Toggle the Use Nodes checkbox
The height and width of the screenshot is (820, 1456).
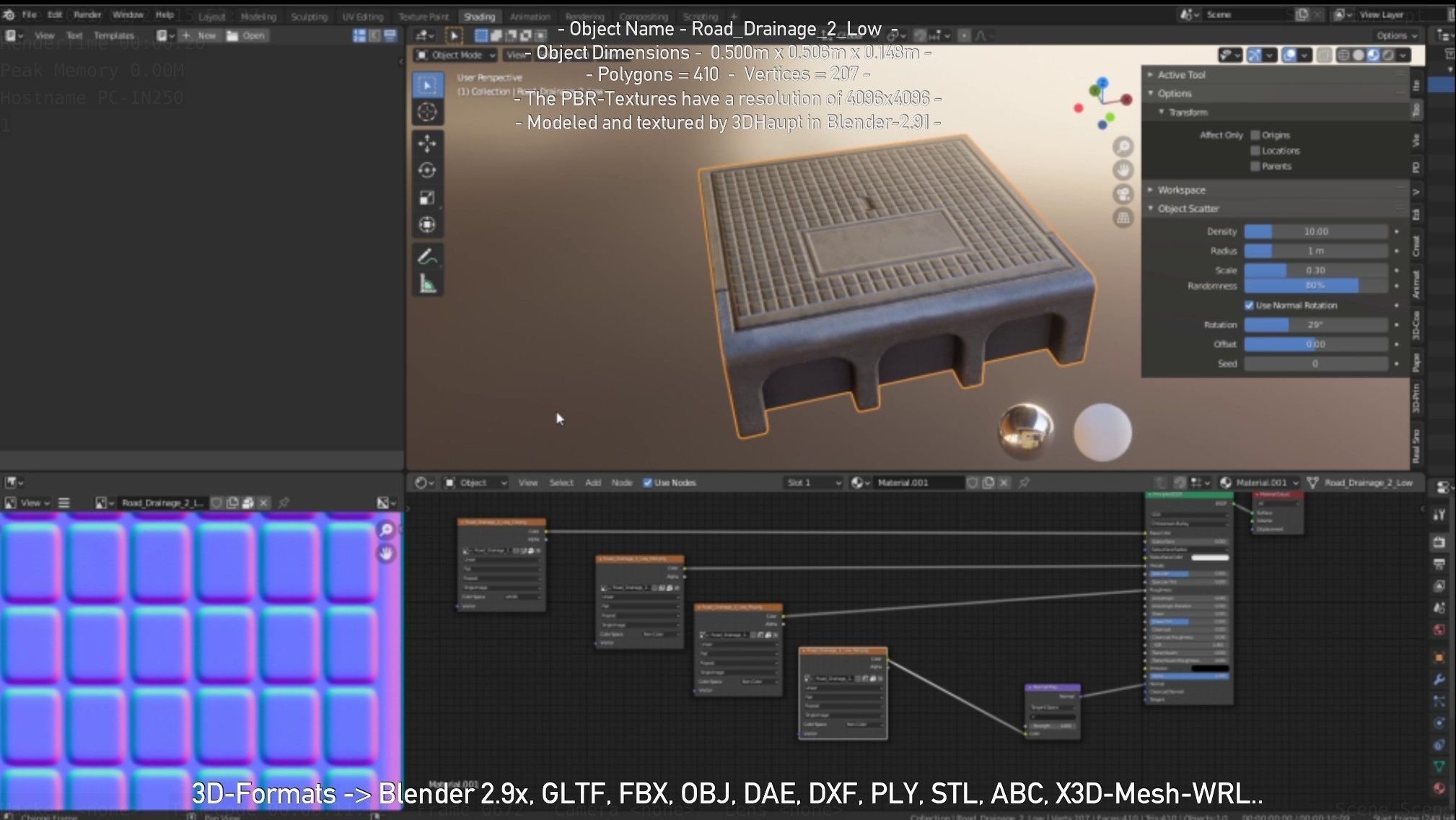click(x=647, y=483)
